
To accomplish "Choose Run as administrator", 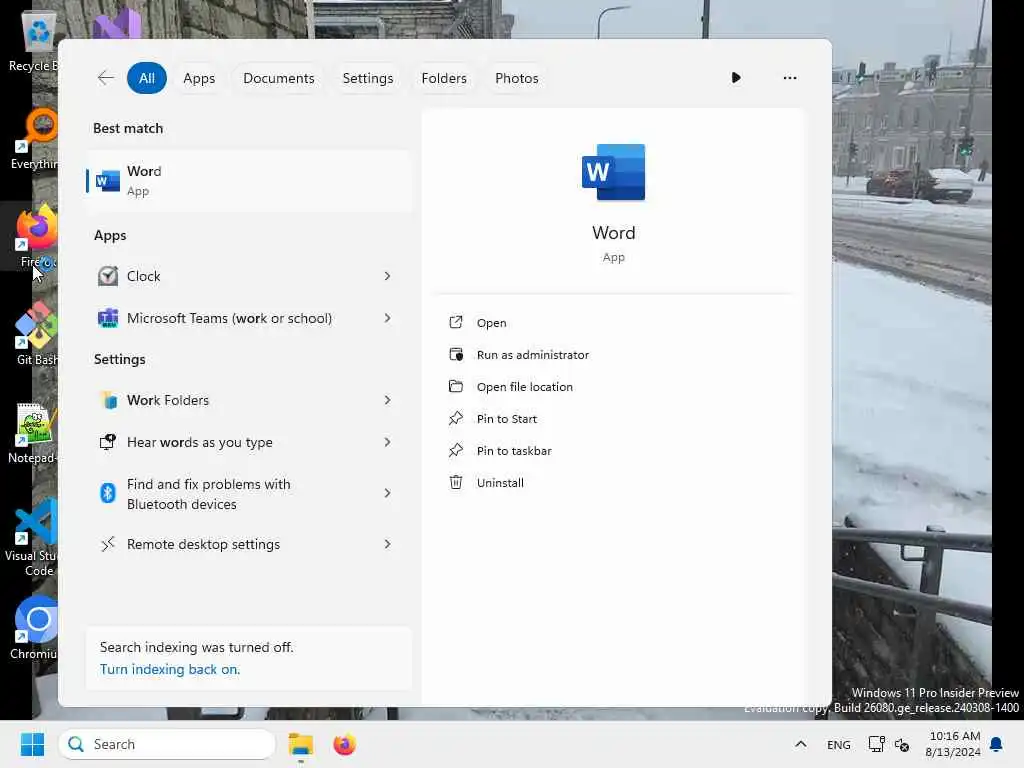I will tap(532, 355).
